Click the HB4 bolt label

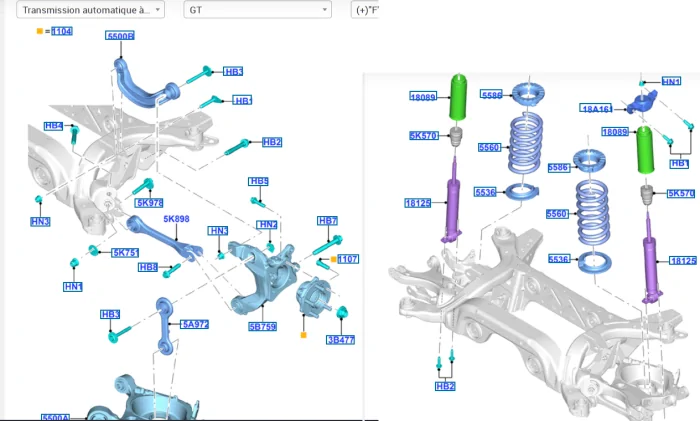[54, 126]
